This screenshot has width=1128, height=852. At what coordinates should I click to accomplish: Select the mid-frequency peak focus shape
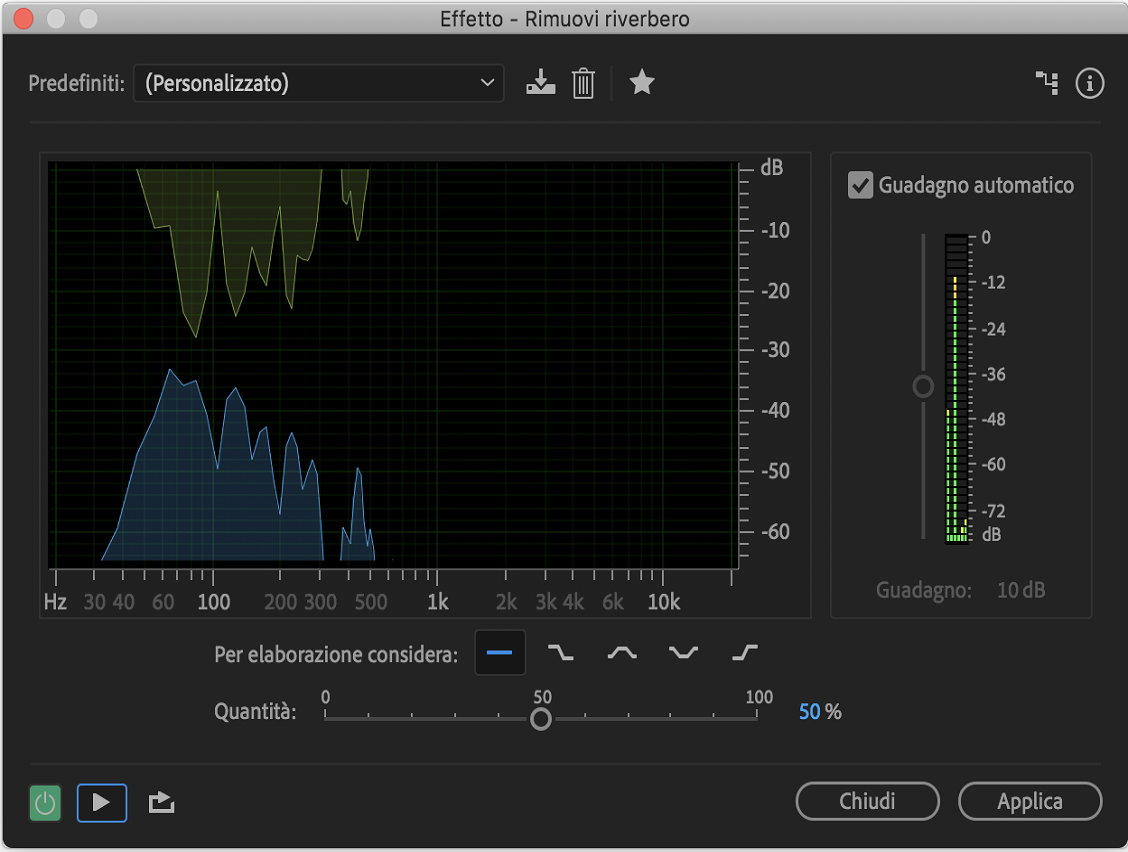tap(622, 653)
